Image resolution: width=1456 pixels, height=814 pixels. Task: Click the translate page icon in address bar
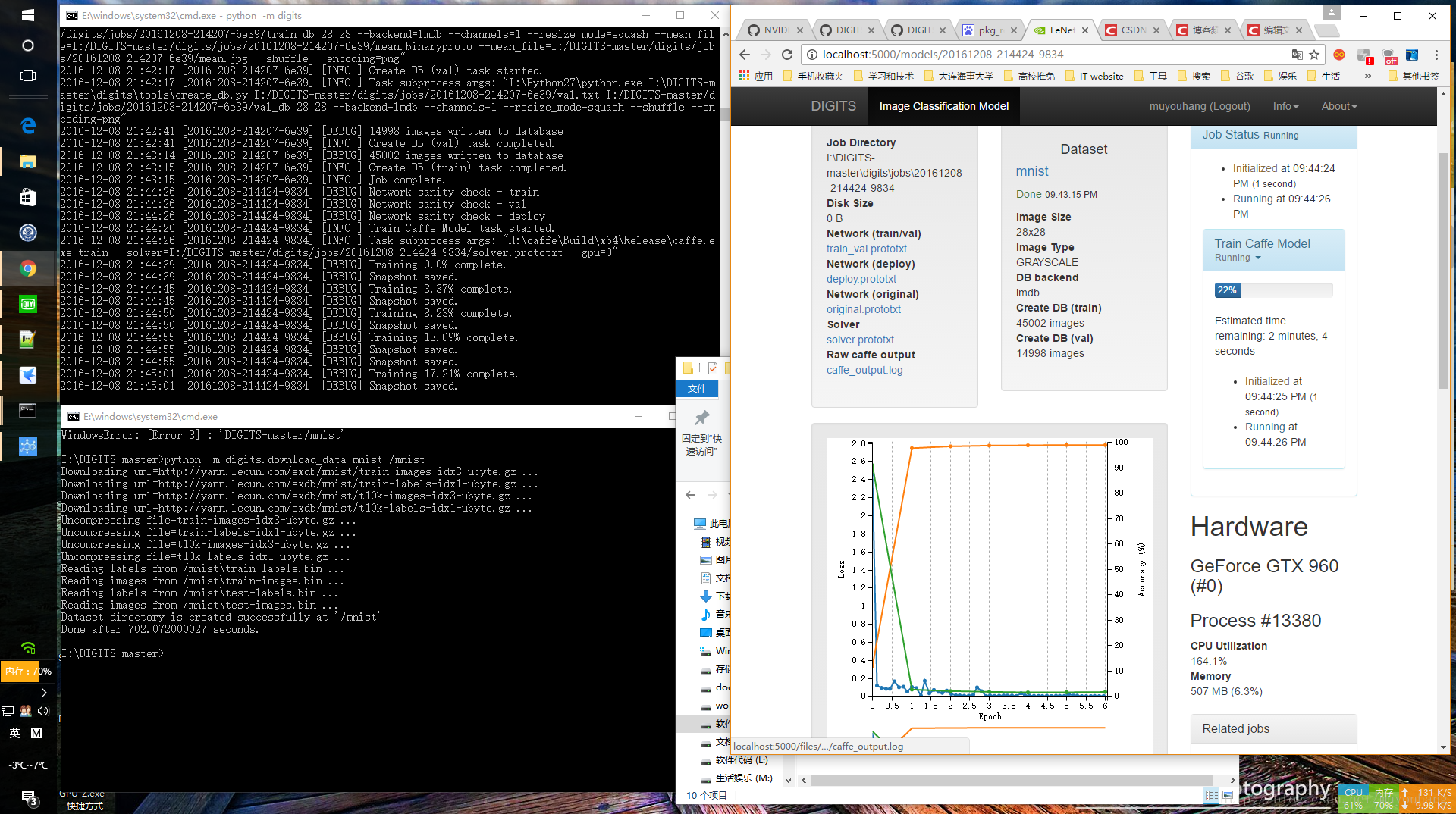click(1297, 55)
